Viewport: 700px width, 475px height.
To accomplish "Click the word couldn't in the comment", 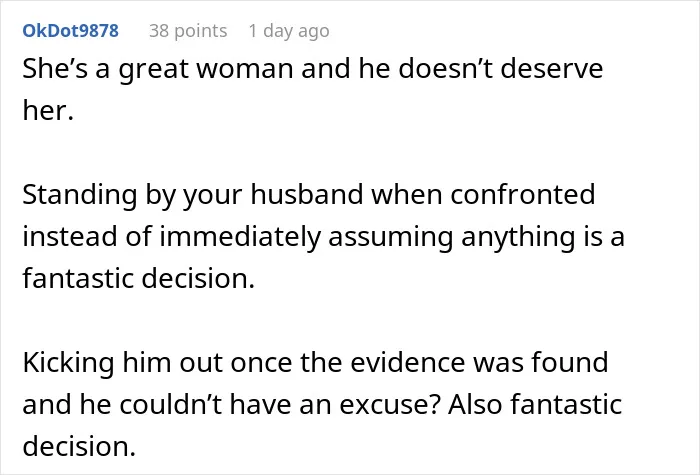I will [x=171, y=404].
